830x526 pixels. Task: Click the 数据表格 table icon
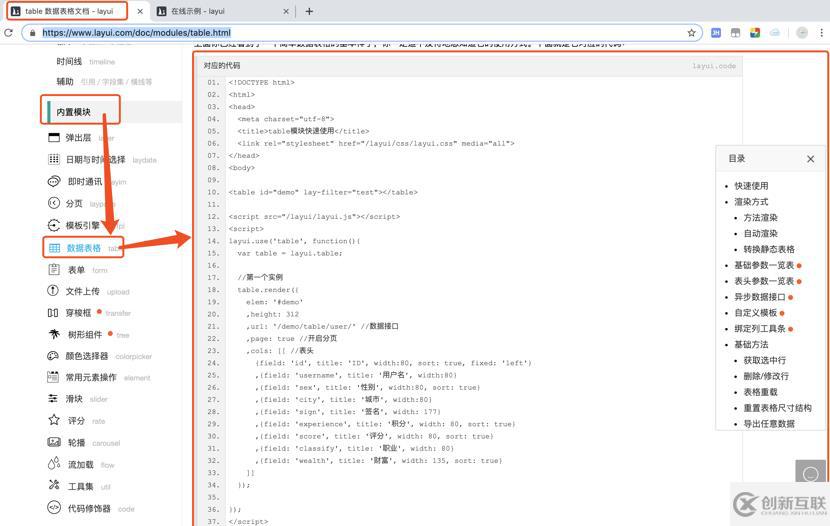point(55,248)
